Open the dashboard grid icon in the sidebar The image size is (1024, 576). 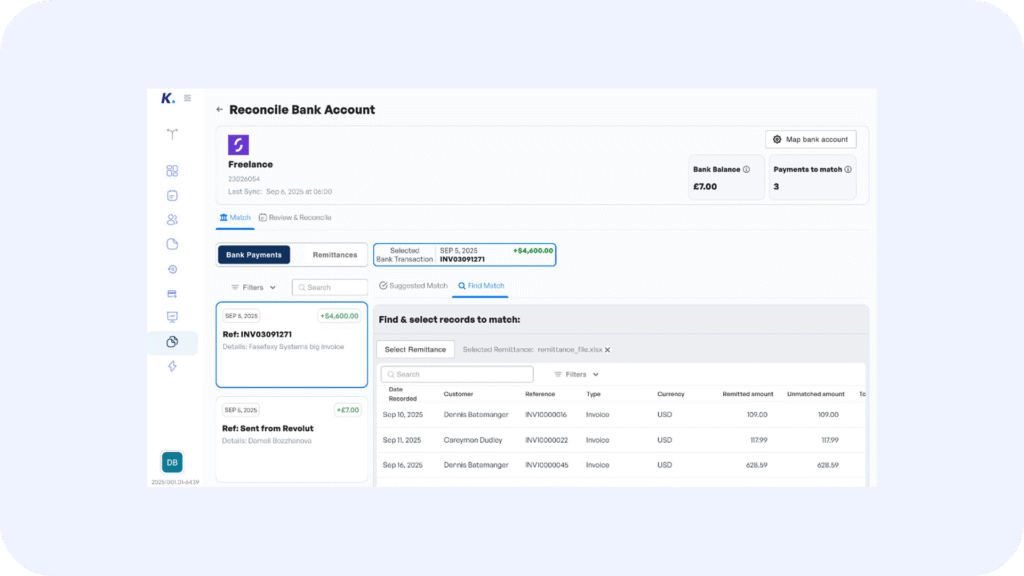172,171
